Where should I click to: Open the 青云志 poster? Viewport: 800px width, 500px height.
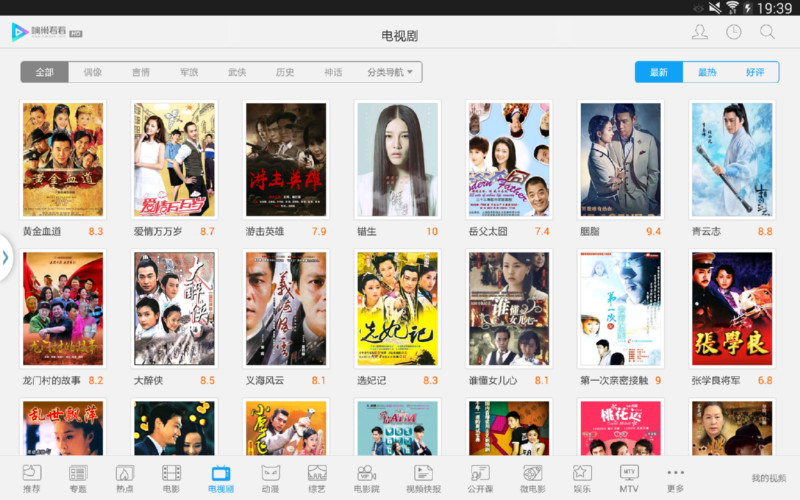pyautogui.click(x=732, y=160)
